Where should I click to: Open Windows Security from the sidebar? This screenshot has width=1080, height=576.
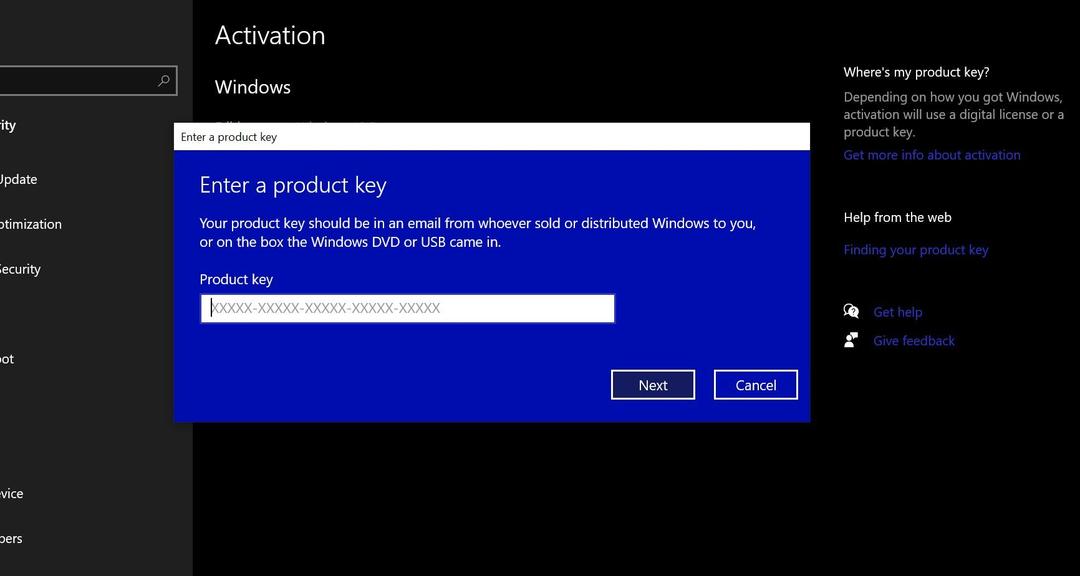point(20,269)
